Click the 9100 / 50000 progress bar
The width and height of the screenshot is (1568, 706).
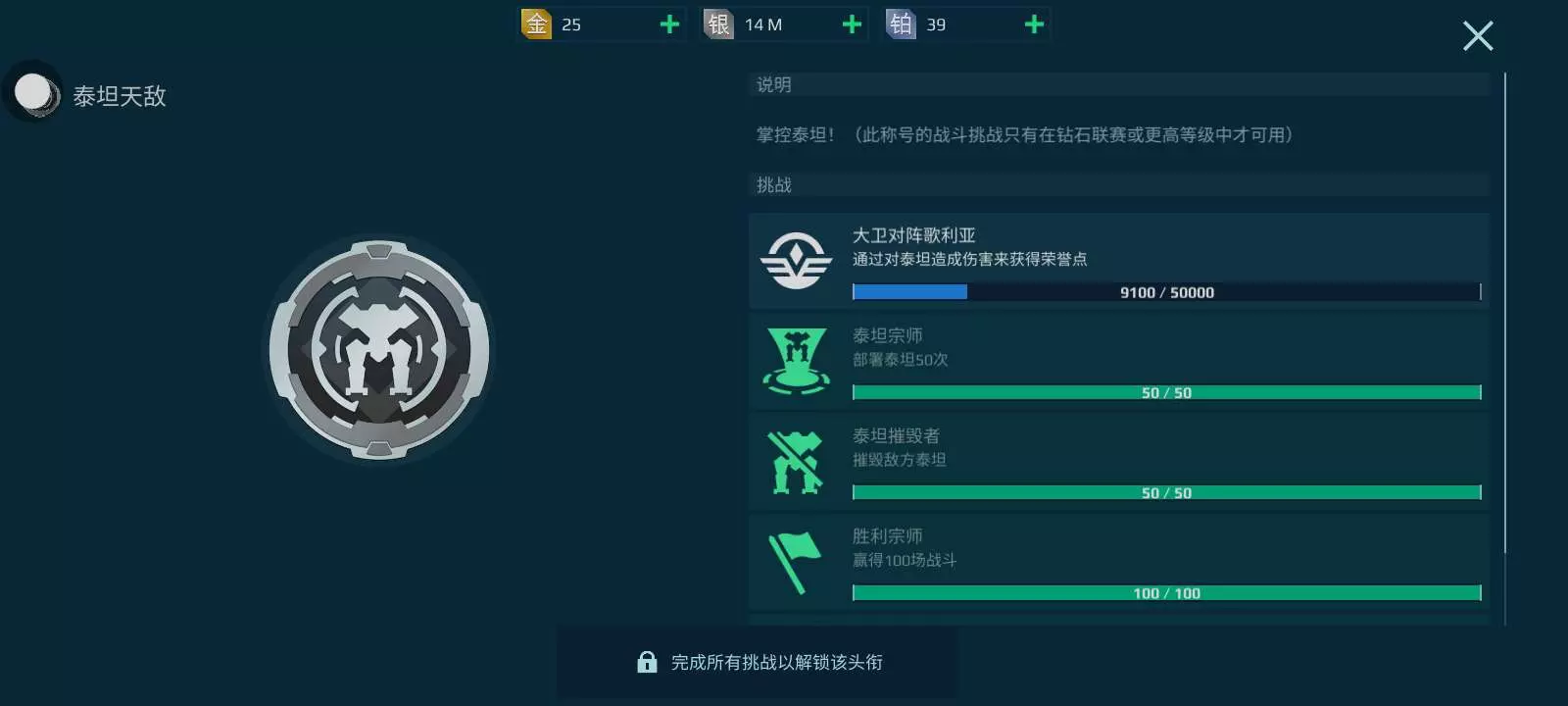point(1166,292)
